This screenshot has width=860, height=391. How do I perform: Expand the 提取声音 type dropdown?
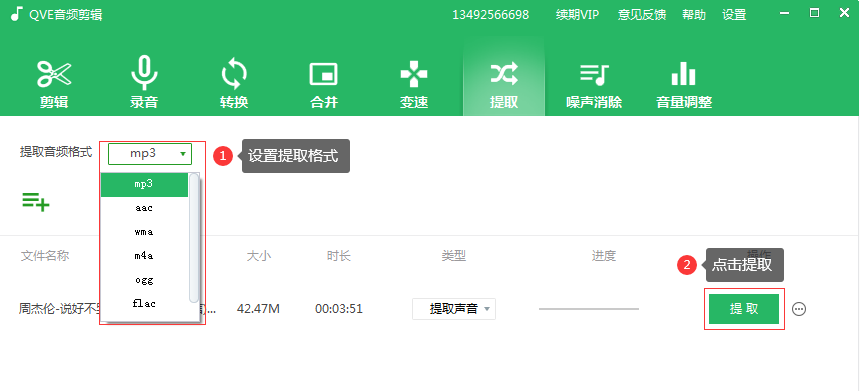[x=454, y=309]
